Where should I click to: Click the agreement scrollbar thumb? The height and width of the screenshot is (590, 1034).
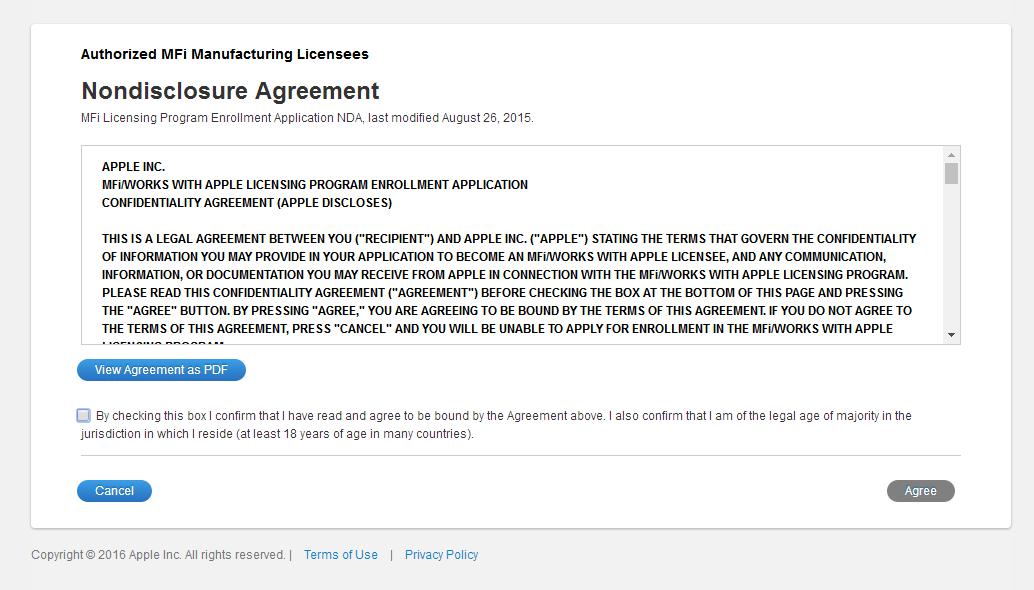[x=951, y=174]
